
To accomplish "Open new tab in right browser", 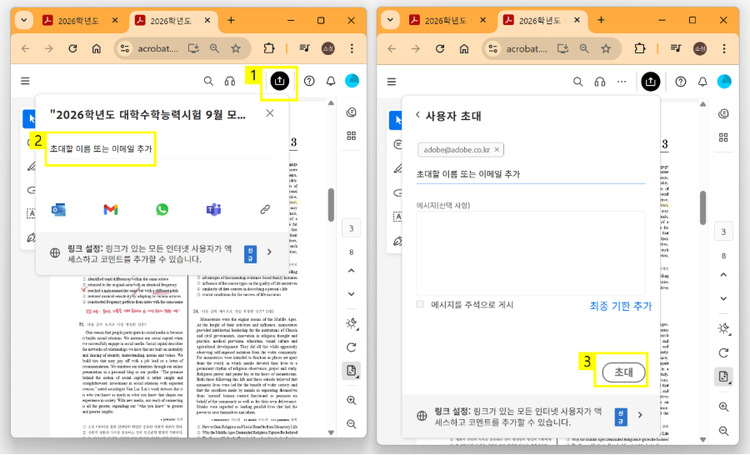I will point(601,20).
